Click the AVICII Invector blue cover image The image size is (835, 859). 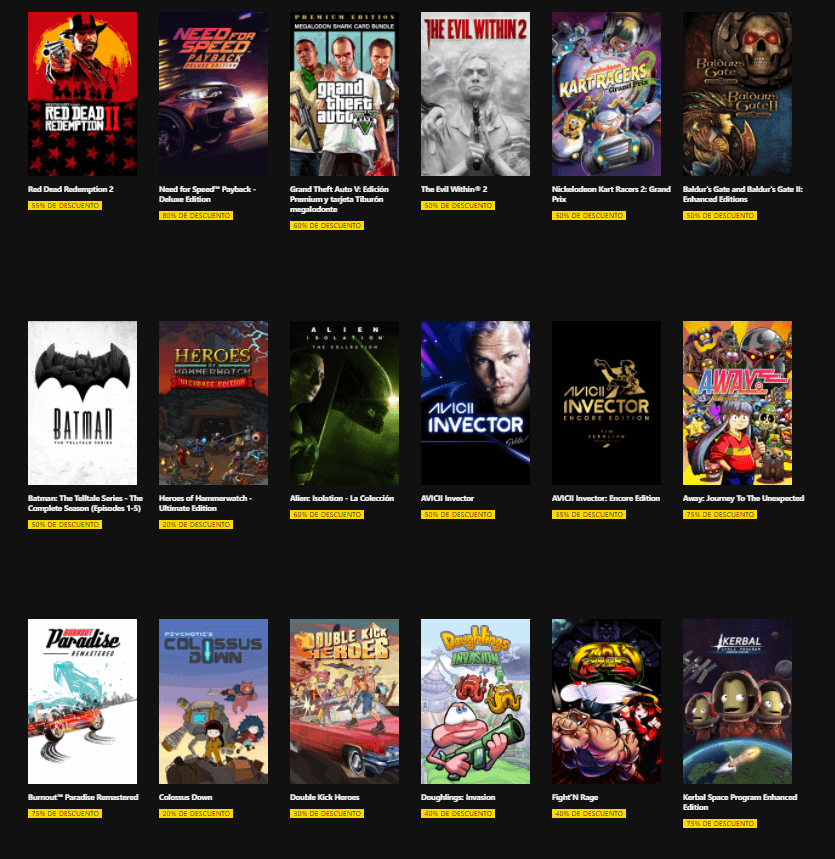click(475, 403)
